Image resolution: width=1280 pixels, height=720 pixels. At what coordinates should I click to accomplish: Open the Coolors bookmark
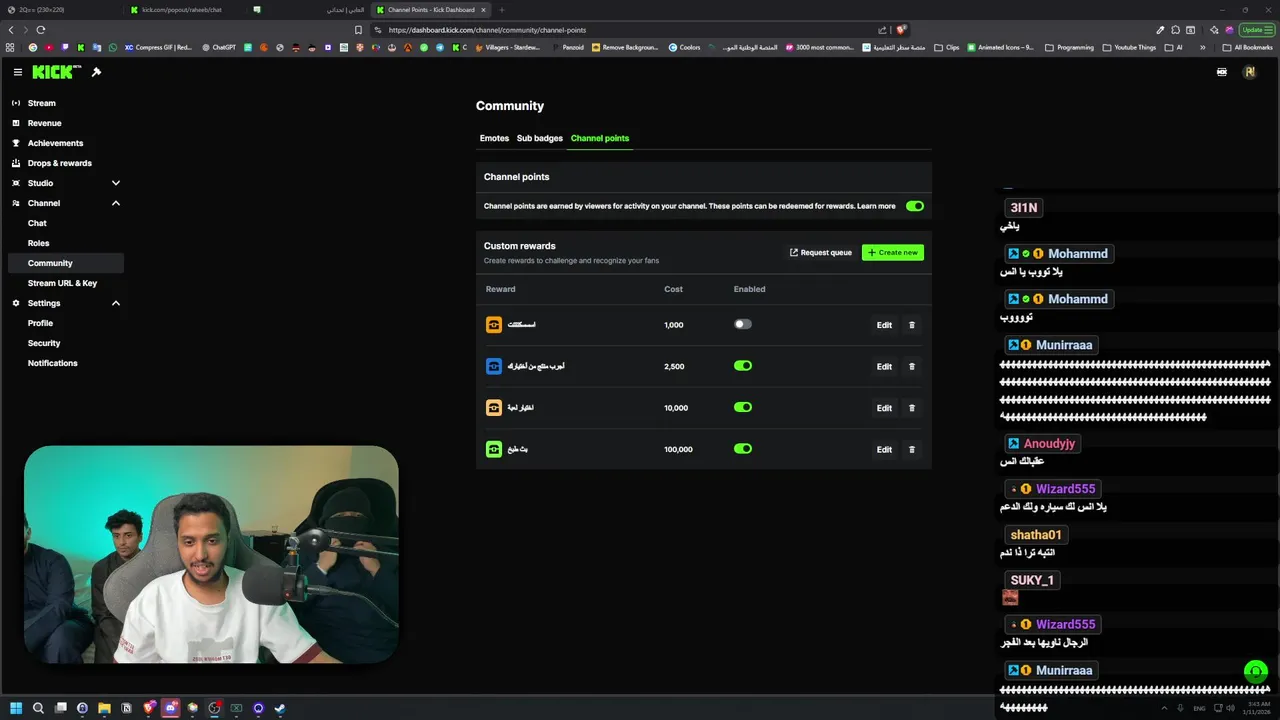point(685,47)
